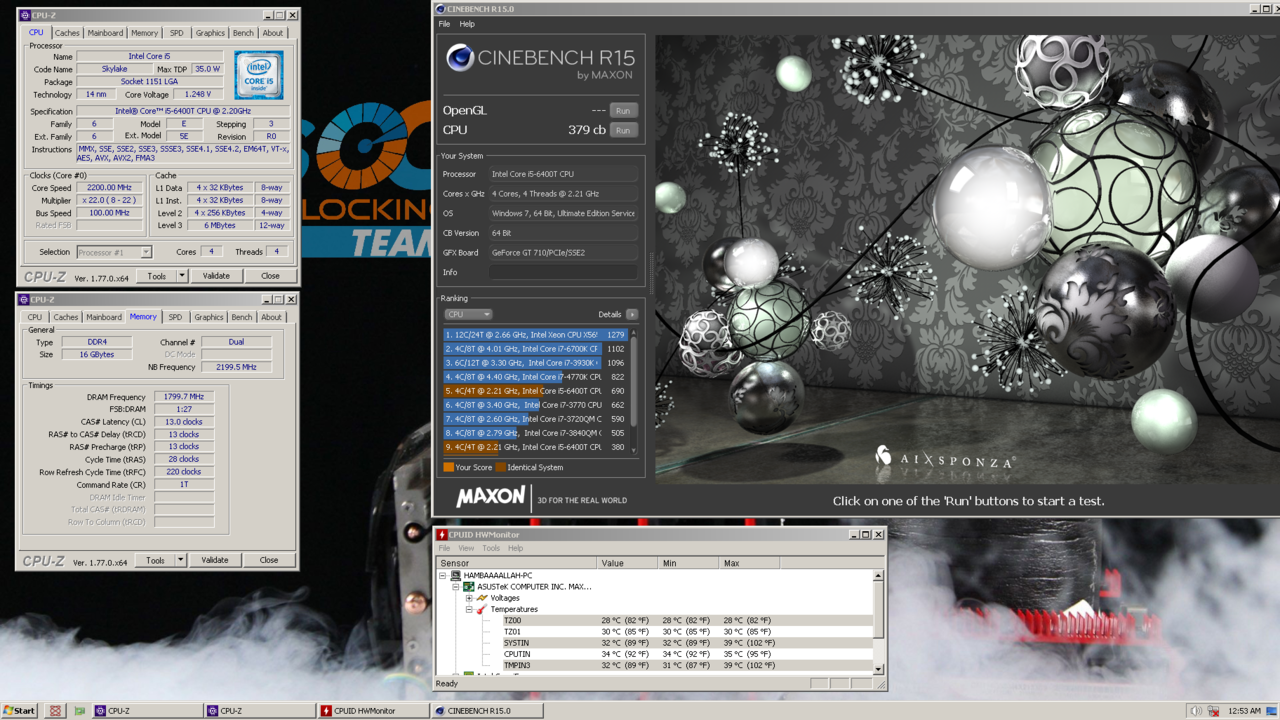Open the View menu in HWMonitor
This screenshot has width=1280, height=720.
pos(466,548)
